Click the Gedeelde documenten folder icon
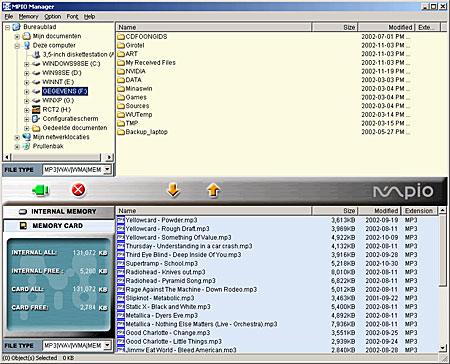This screenshot has height=364, width=450. point(36,128)
